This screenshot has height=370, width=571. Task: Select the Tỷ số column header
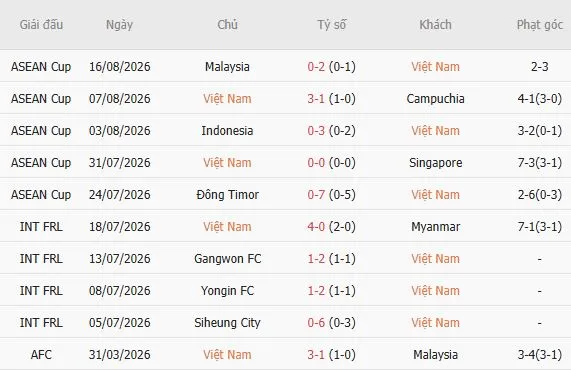point(331,25)
